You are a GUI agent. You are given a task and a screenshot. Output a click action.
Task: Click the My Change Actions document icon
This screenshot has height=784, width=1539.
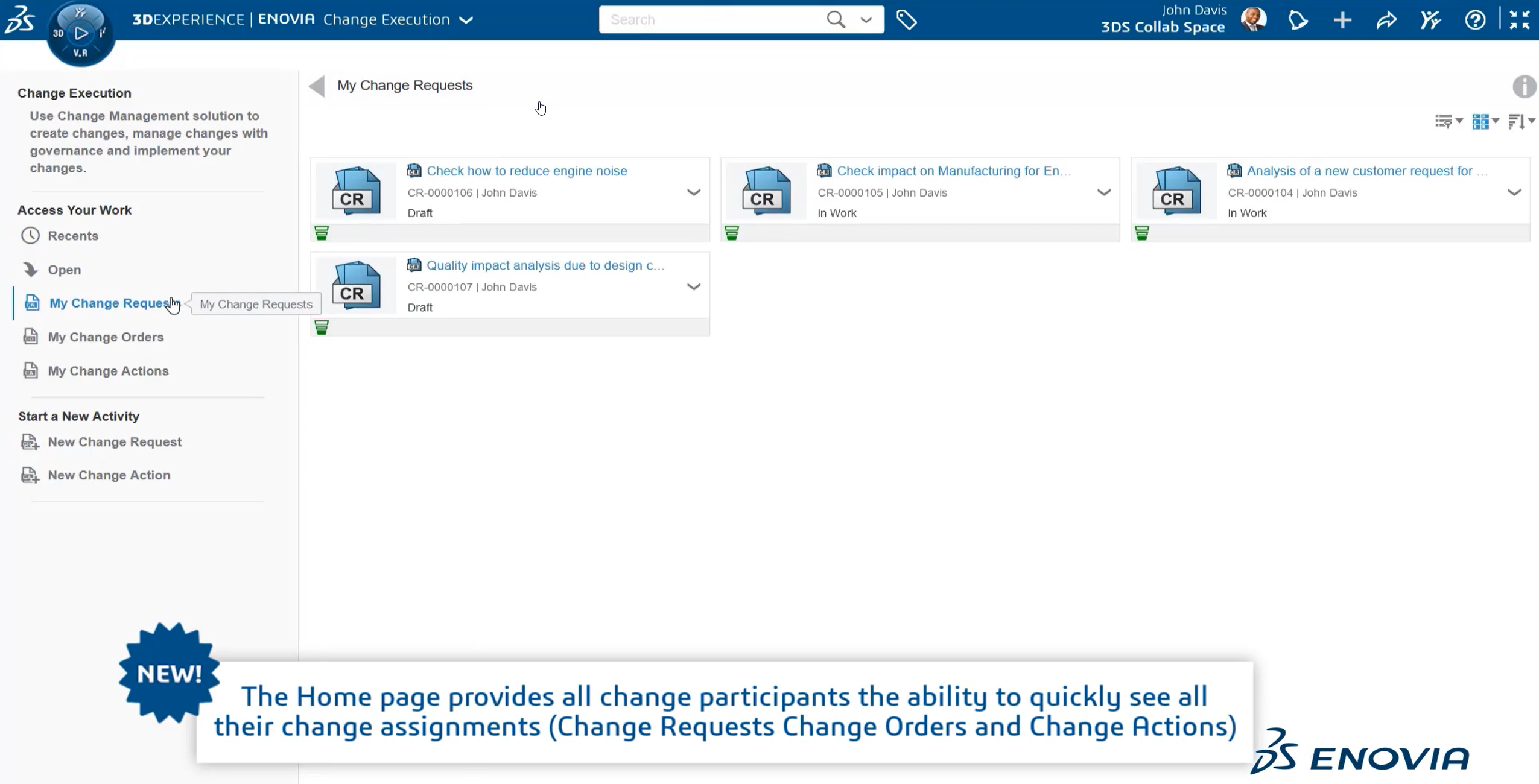(30, 370)
